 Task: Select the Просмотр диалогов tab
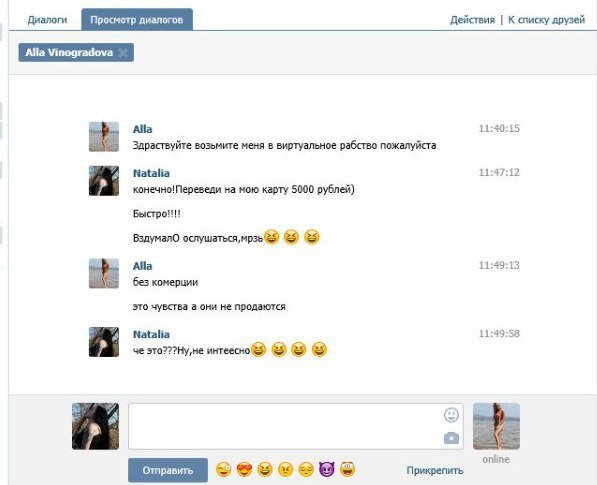coord(137,19)
